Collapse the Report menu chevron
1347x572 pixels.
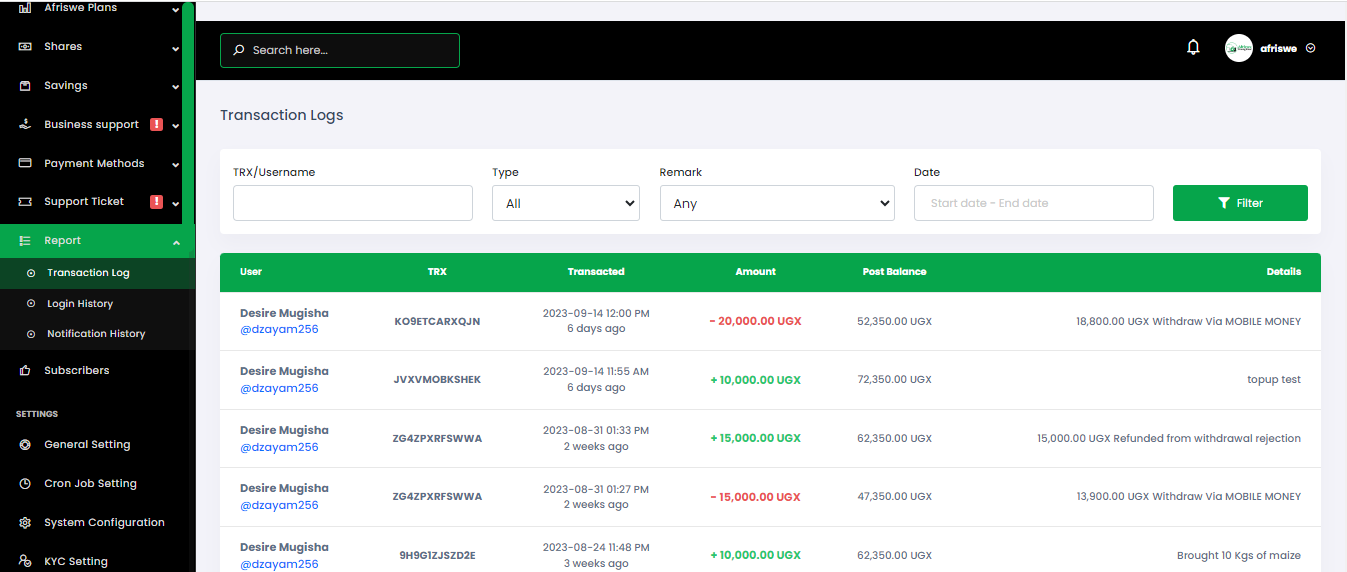tap(176, 242)
